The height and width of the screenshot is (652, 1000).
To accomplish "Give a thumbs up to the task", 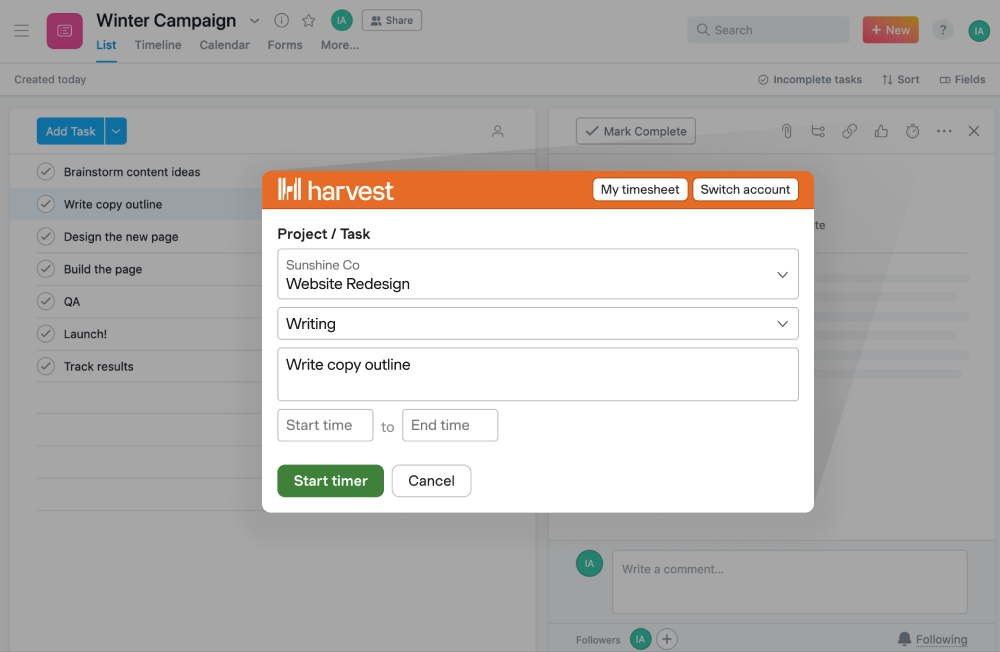I will pos(880,131).
